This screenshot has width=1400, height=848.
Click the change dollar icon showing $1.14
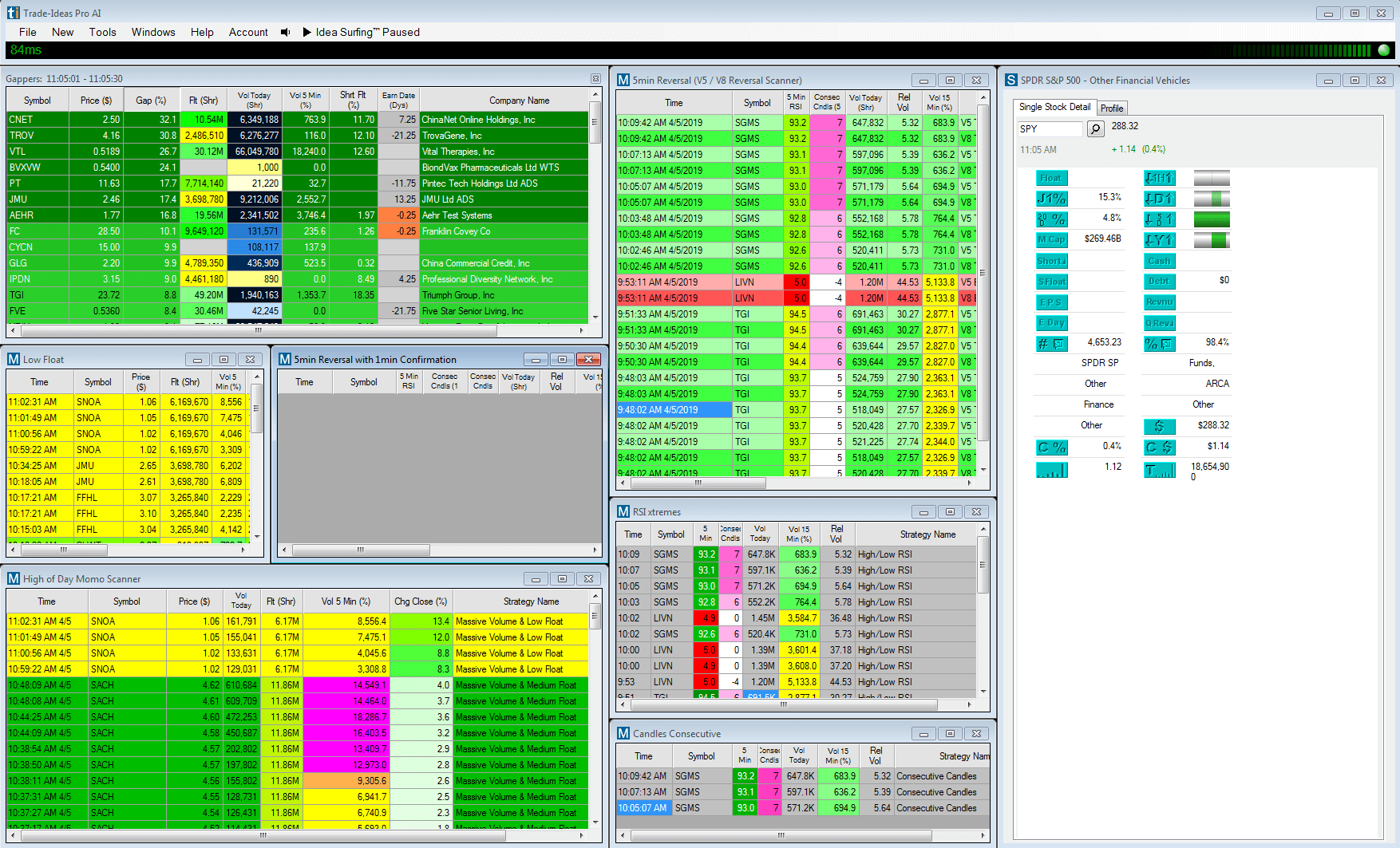(x=1159, y=448)
